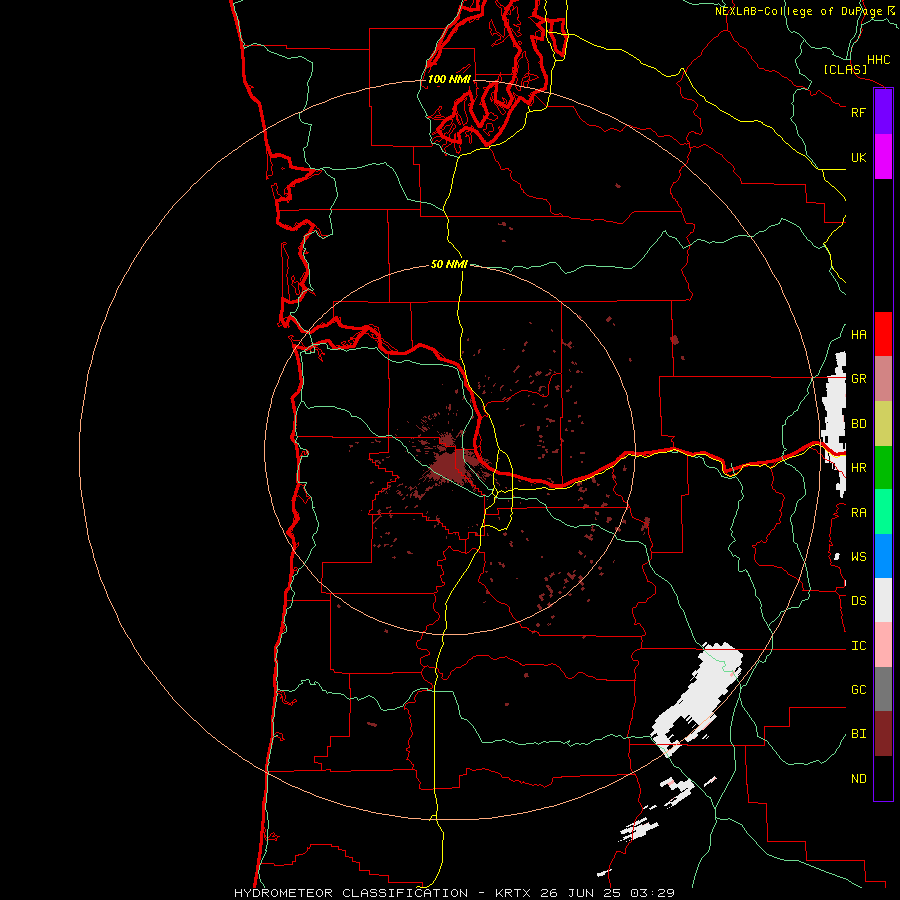The width and height of the screenshot is (900, 900).
Task: Click the [CLAS] units label
Action: [x=845, y=70]
